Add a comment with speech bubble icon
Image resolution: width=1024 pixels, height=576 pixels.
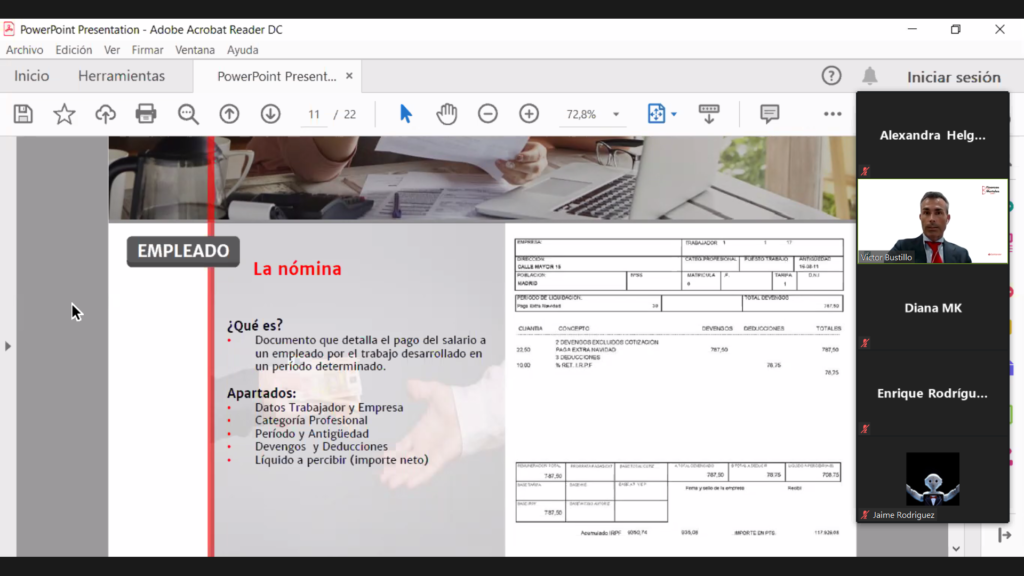tap(769, 114)
